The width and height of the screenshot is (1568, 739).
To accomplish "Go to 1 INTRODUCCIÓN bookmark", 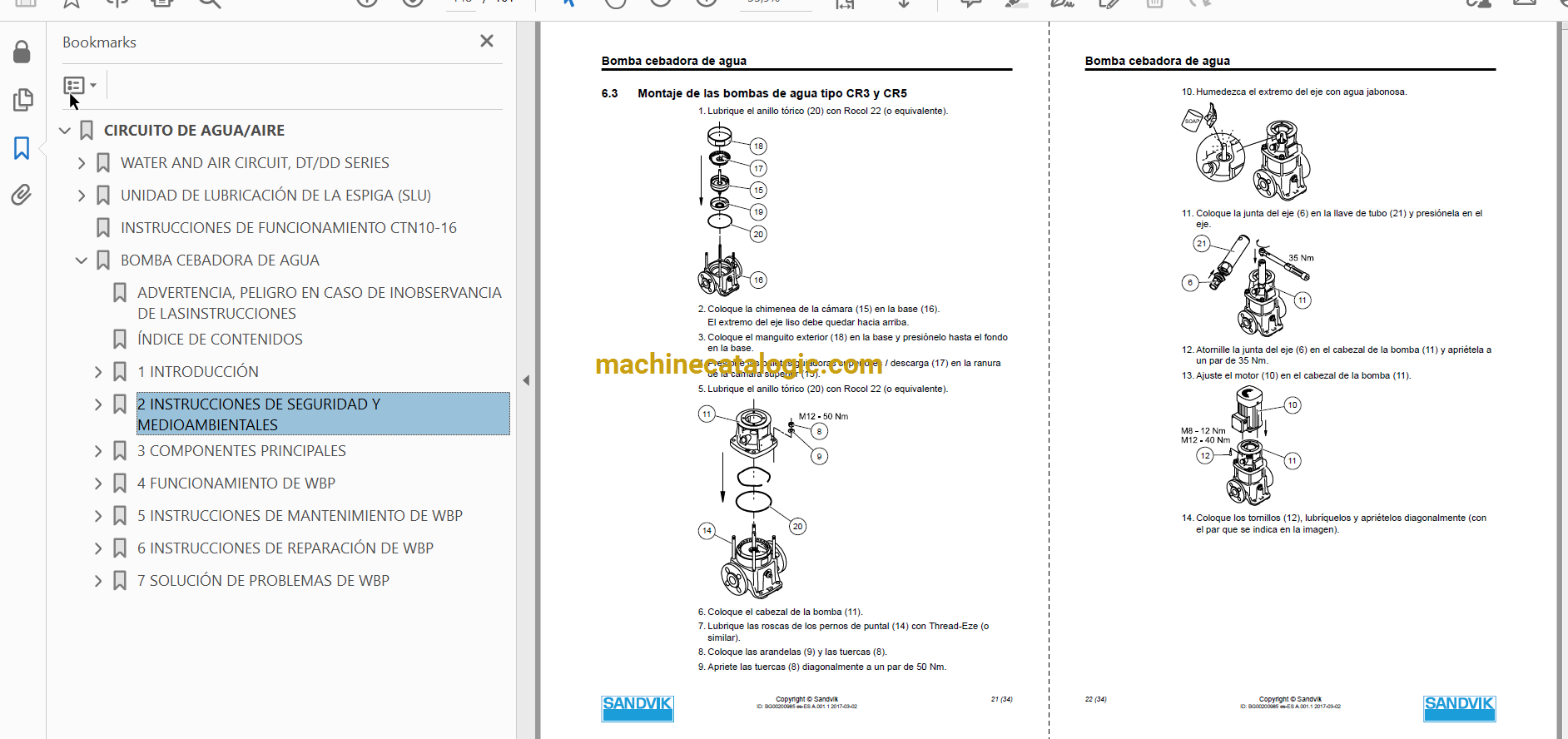I will pos(198,372).
